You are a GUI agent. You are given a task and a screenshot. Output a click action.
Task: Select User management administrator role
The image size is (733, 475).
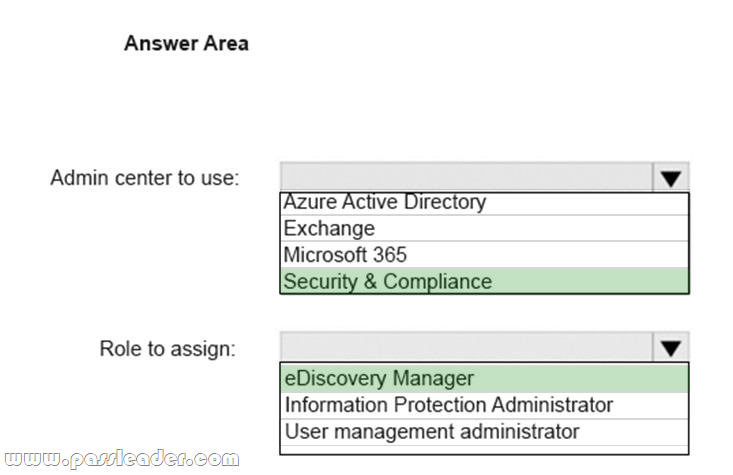pos(484,432)
